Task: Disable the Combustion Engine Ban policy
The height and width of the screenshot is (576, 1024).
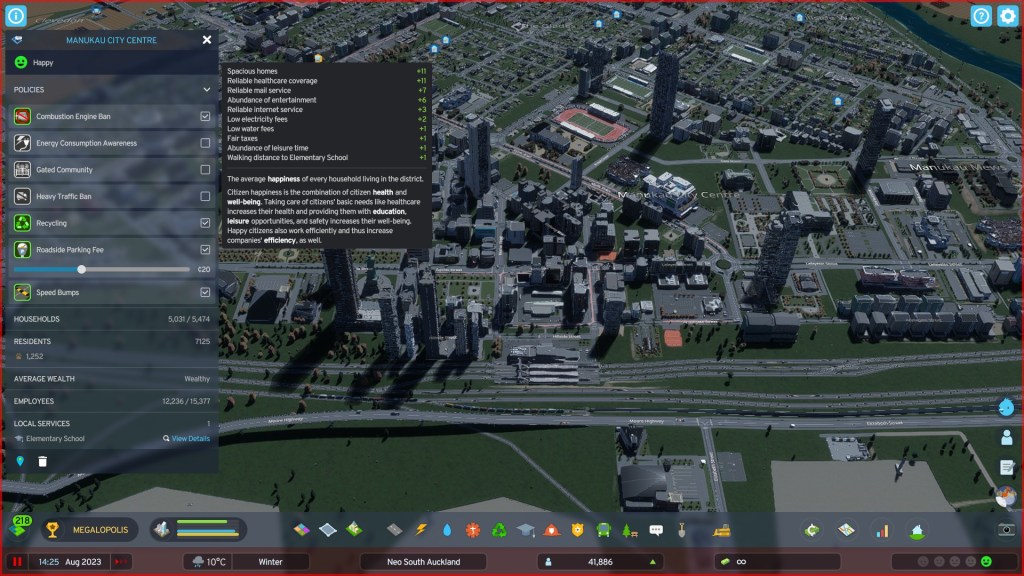Action: [205, 117]
